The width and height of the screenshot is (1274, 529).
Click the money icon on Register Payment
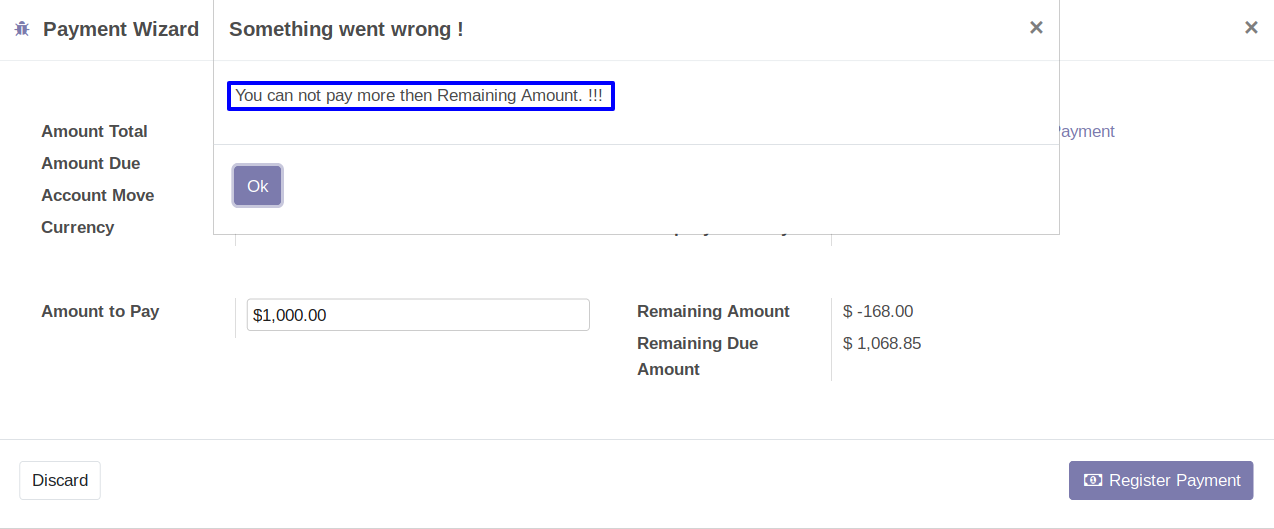click(1093, 480)
